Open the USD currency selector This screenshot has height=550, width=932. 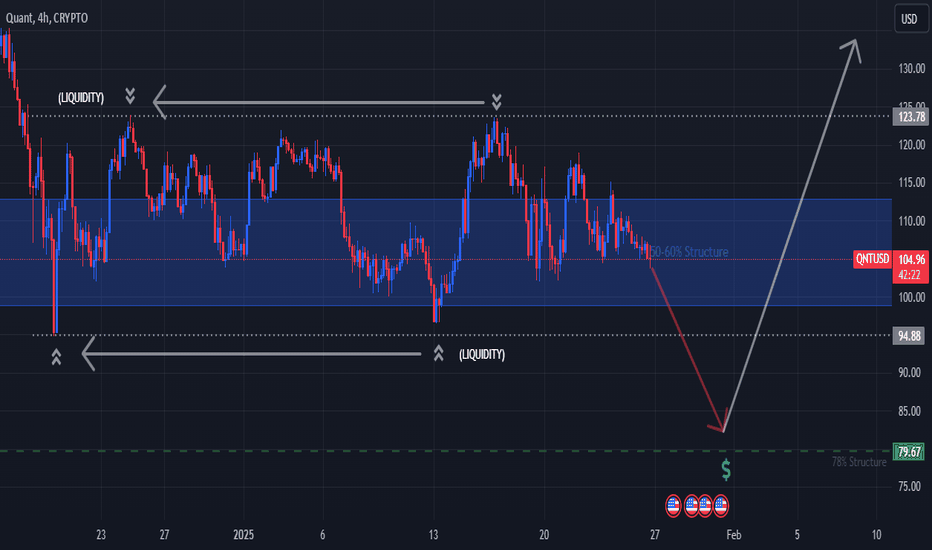click(x=909, y=19)
